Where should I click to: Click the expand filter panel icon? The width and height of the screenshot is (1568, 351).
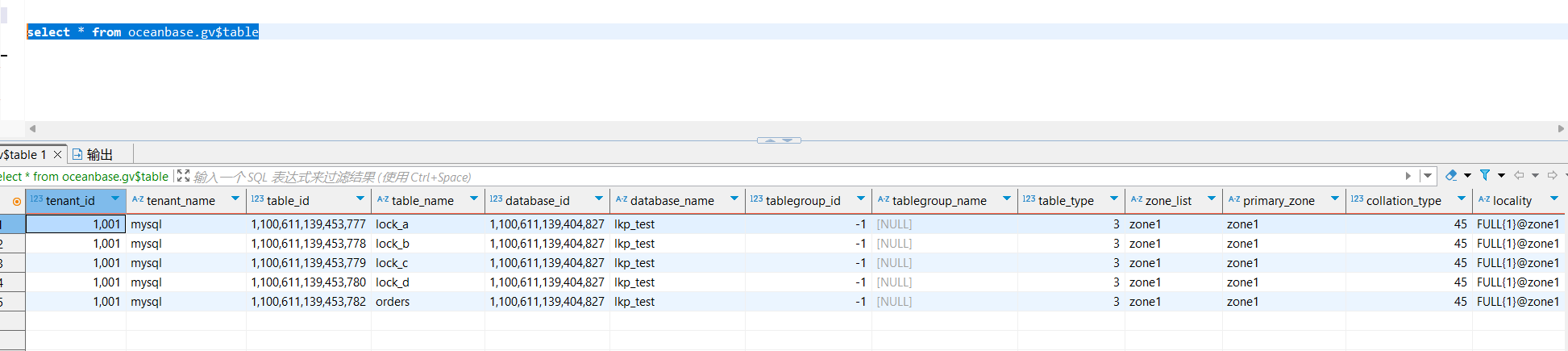point(183,176)
